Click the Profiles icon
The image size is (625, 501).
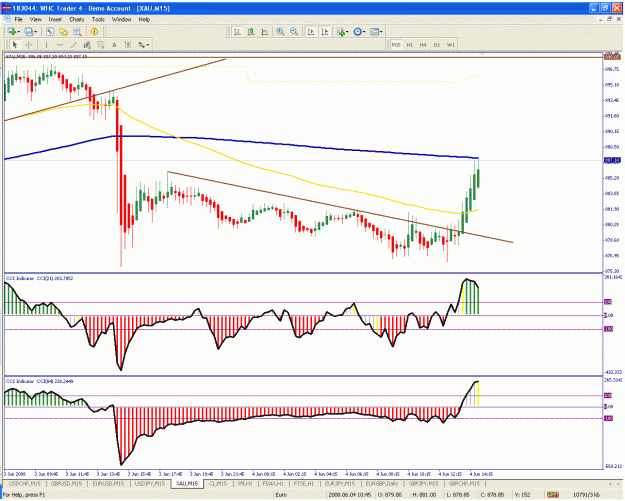(x=29, y=31)
